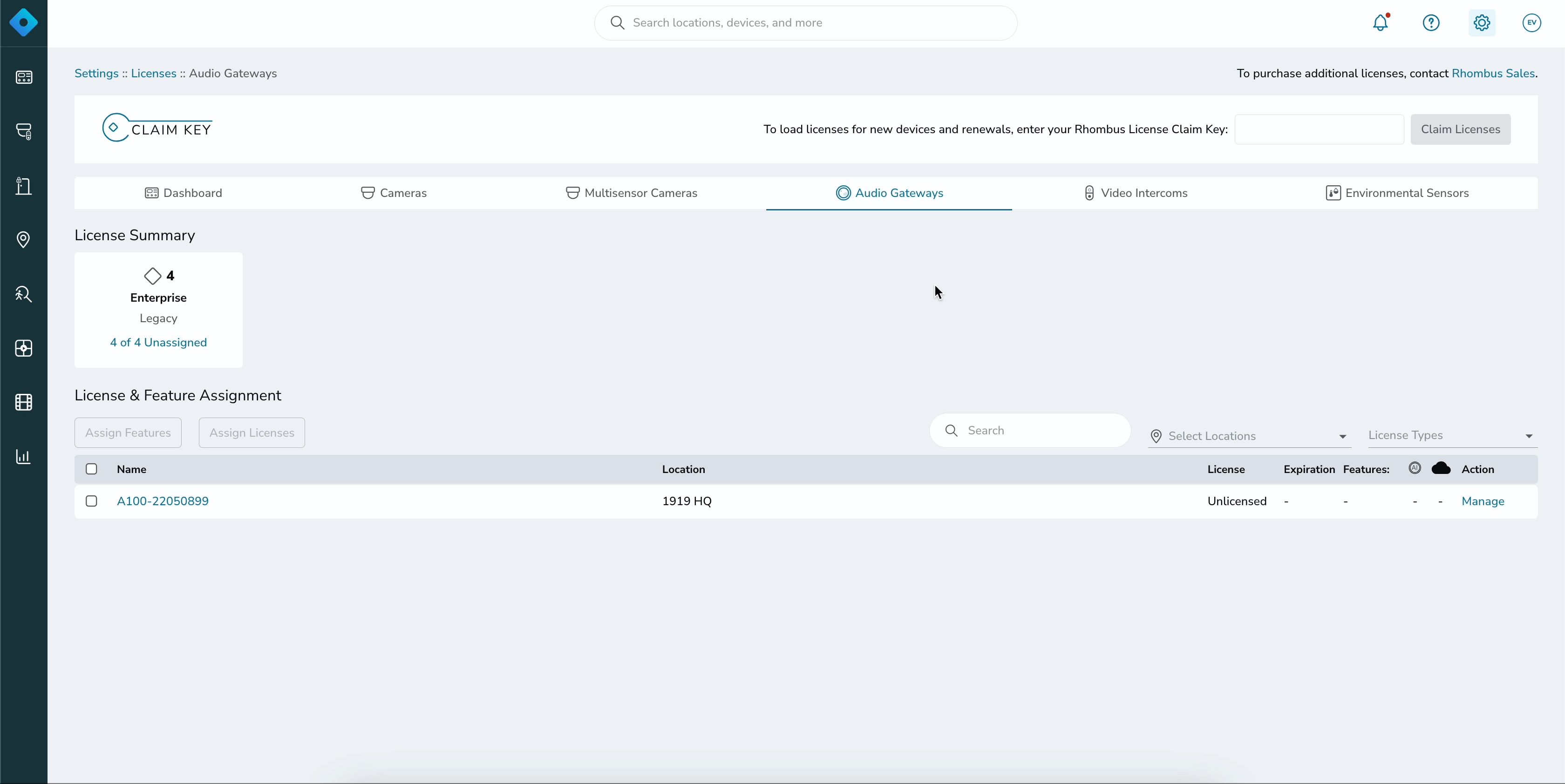Select the Audio Gateways tab

890,193
